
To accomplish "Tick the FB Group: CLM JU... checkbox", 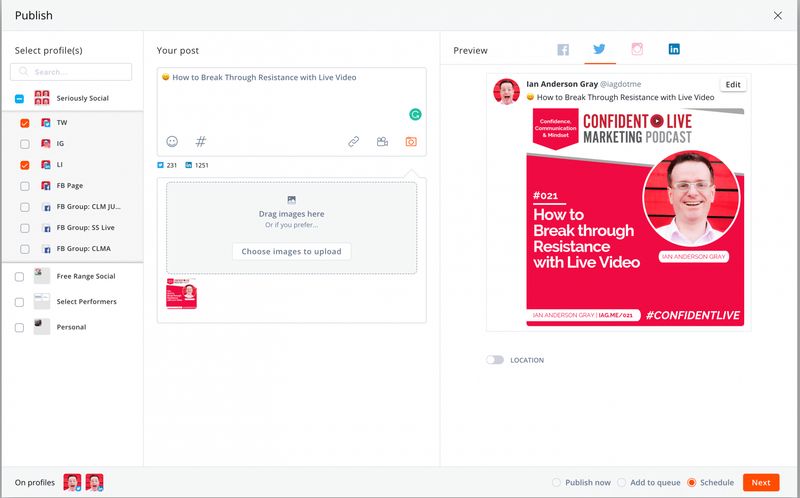I will [24, 207].
